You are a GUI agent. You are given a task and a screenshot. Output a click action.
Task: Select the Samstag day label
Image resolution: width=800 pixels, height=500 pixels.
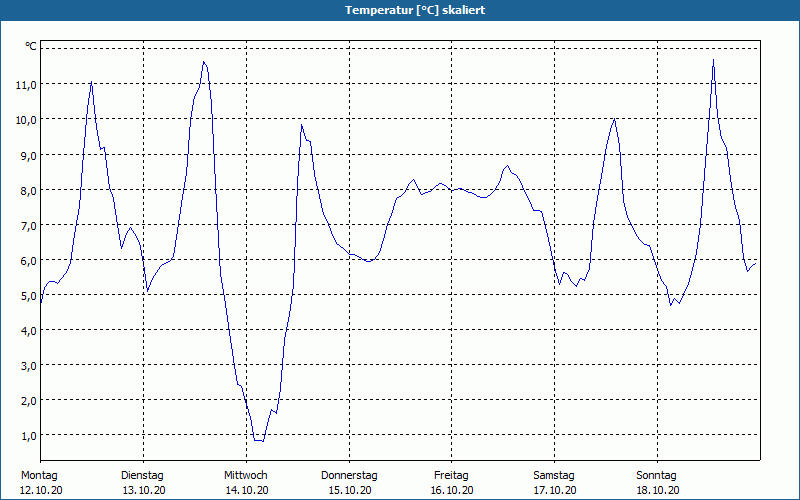click(554, 476)
